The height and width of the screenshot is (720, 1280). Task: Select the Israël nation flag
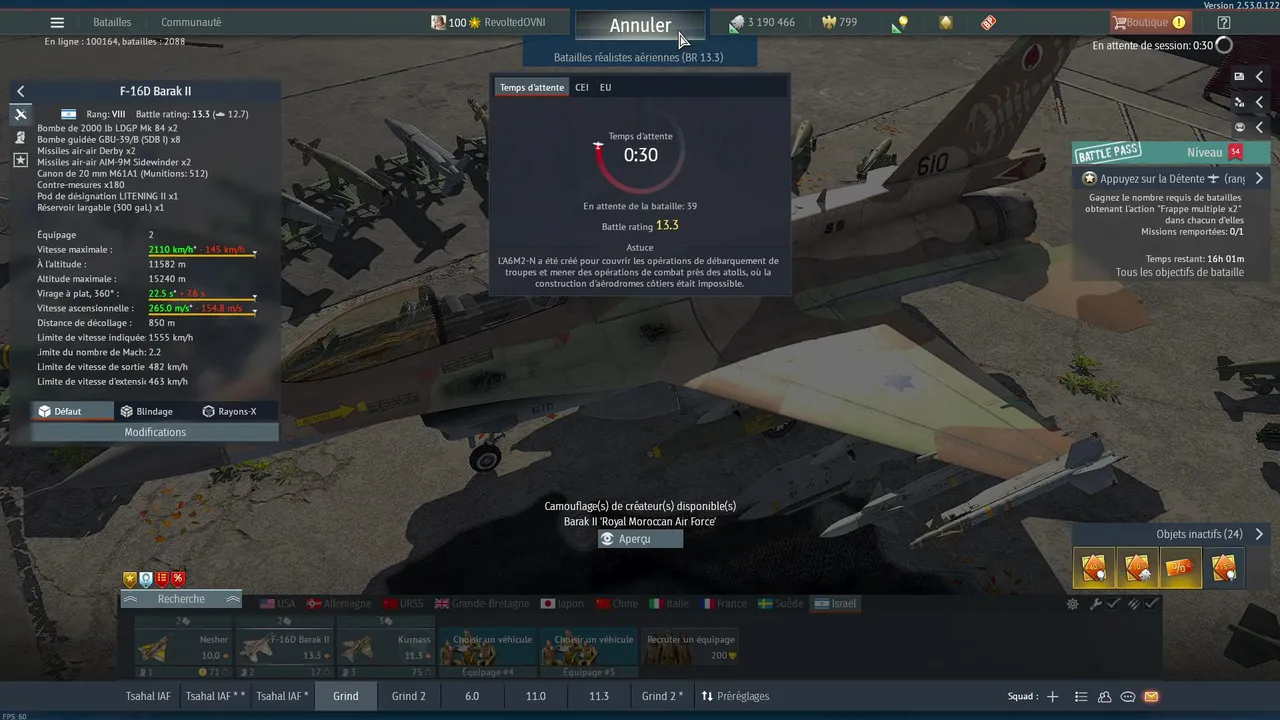(835, 604)
